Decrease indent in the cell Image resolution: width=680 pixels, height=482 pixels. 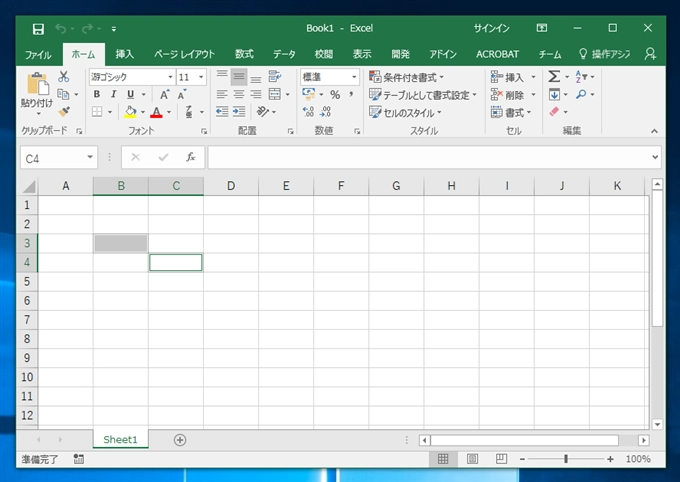222,112
